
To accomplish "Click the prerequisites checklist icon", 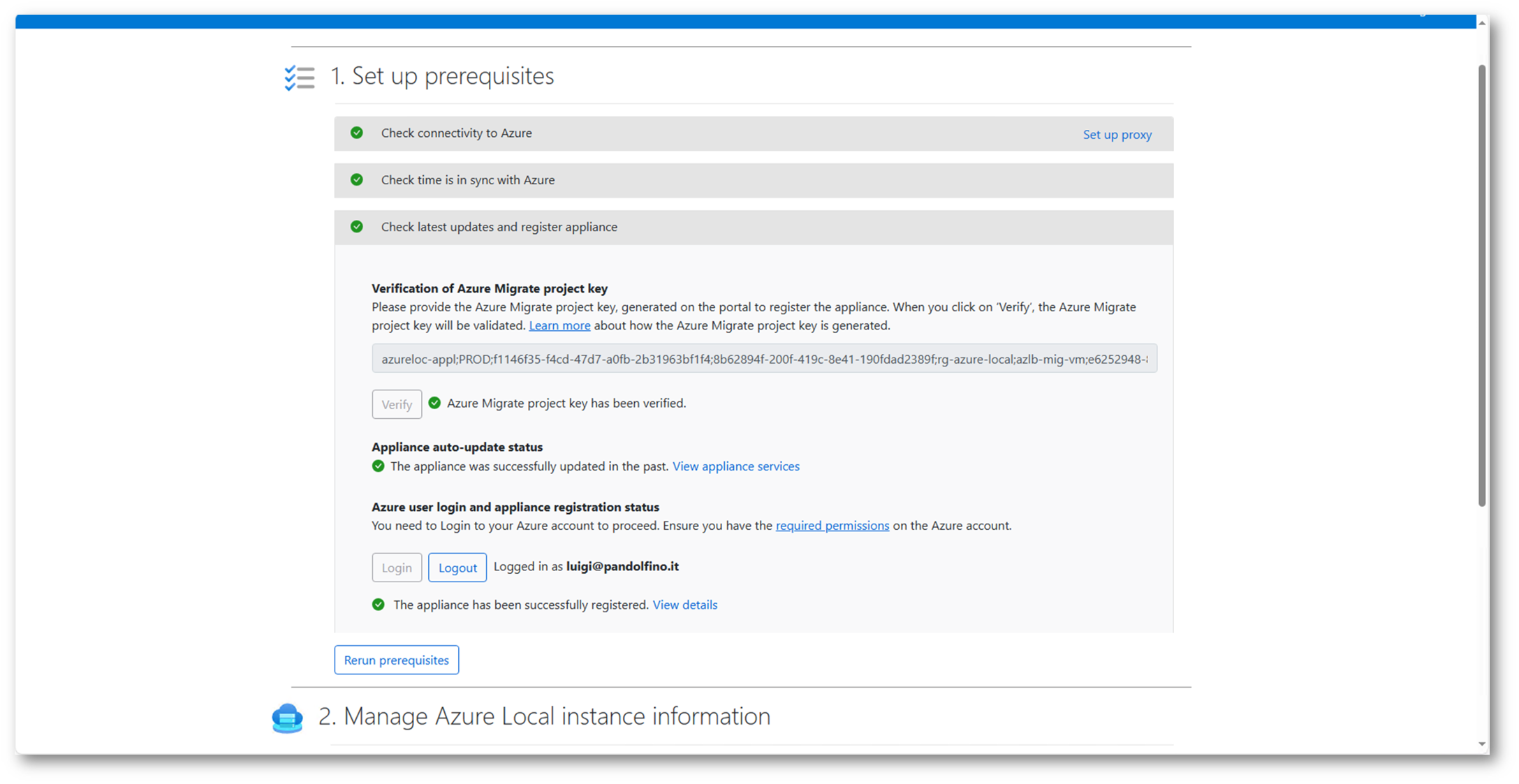I will (299, 77).
